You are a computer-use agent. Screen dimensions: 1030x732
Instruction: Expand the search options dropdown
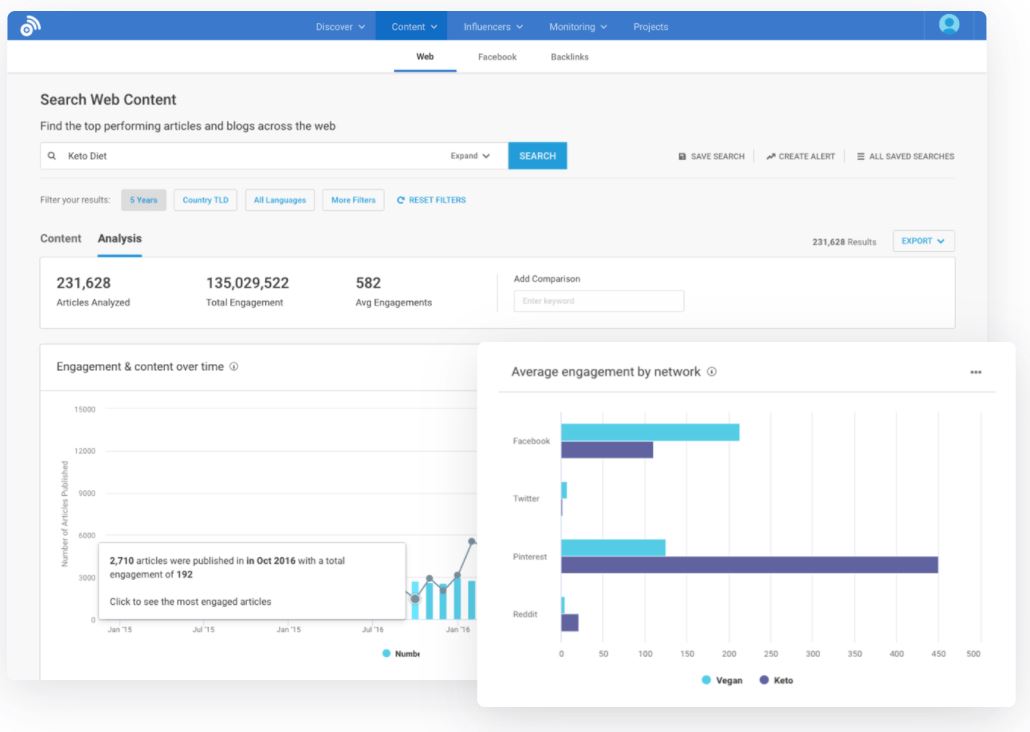pyautogui.click(x=470, y=156)
